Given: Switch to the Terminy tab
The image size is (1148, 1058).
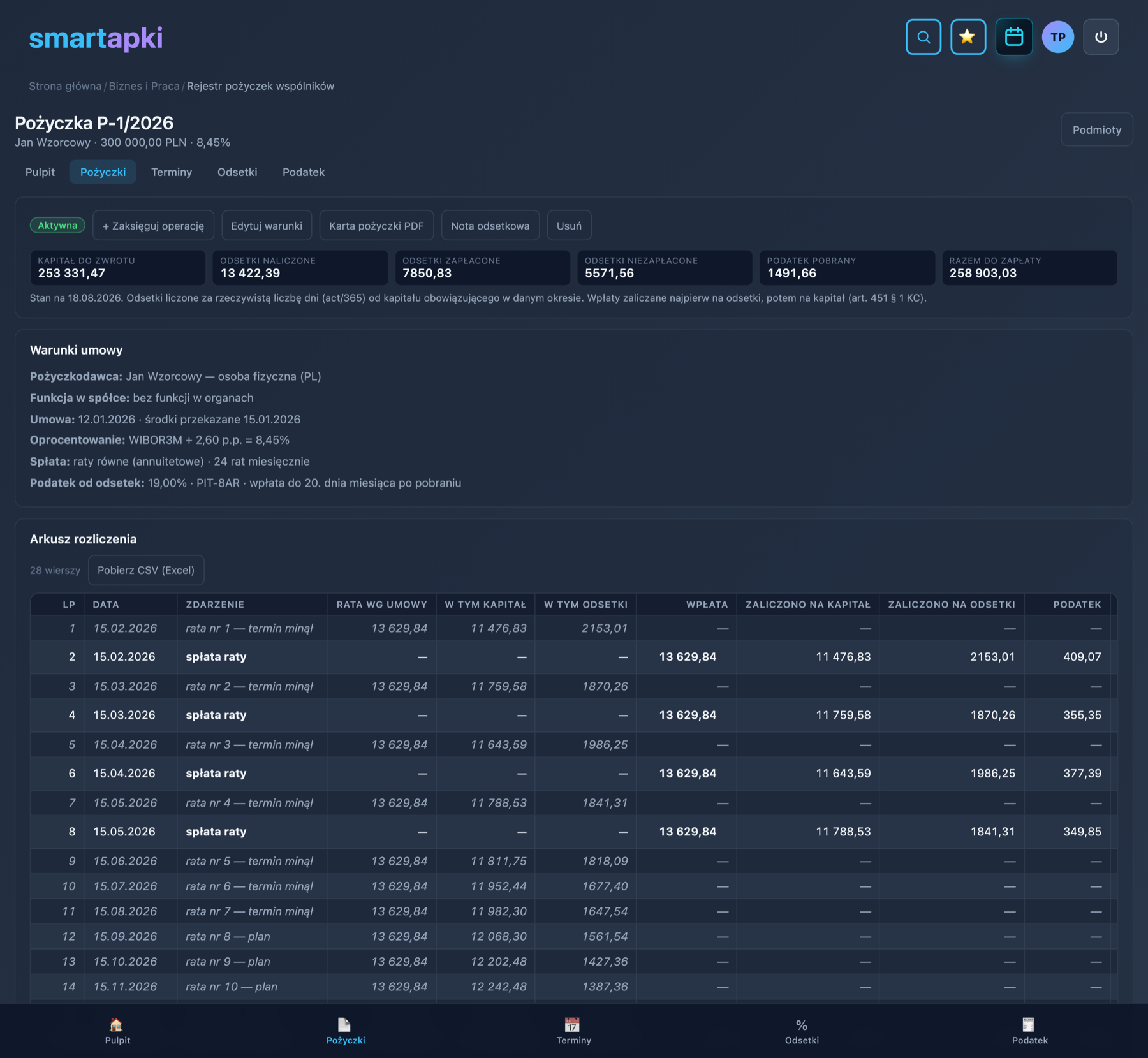Looking at the screenshot, I should (x=172, y=172).
